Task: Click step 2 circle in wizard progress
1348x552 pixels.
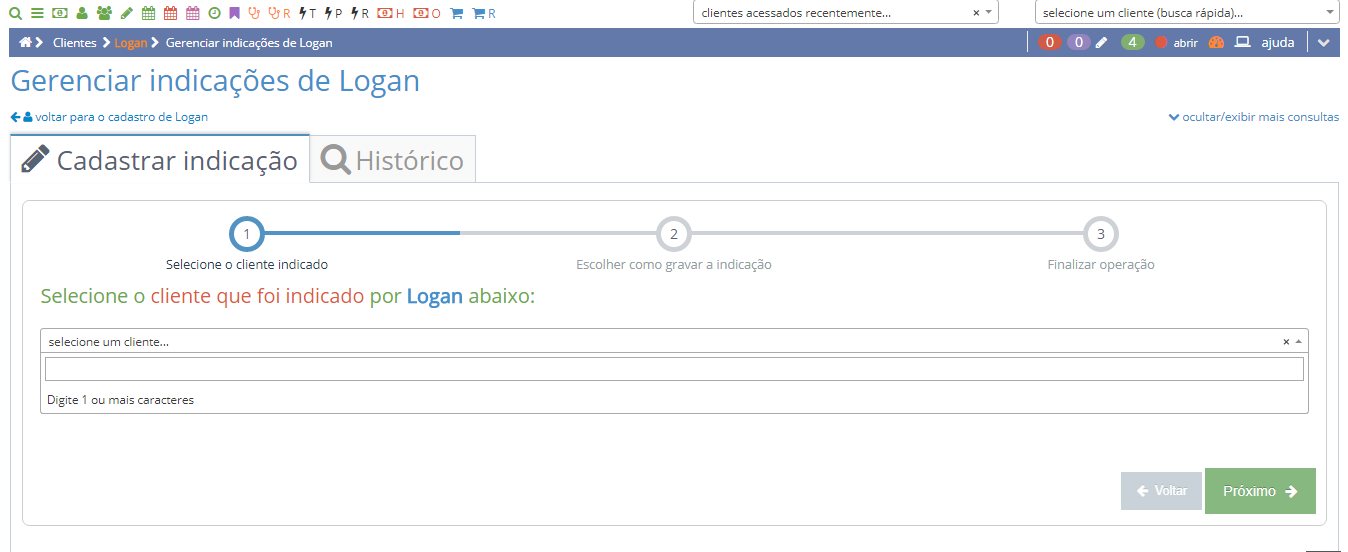Action: point(673,235)
